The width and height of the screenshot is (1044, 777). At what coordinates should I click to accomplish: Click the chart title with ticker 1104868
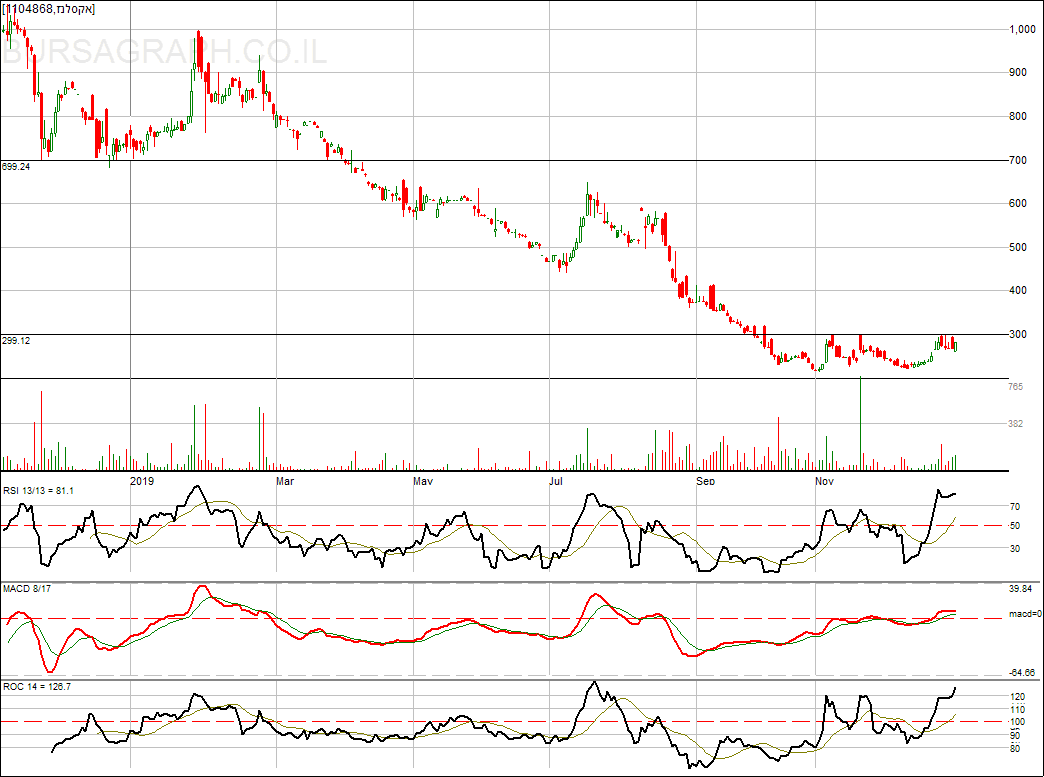tap(49, 9)
